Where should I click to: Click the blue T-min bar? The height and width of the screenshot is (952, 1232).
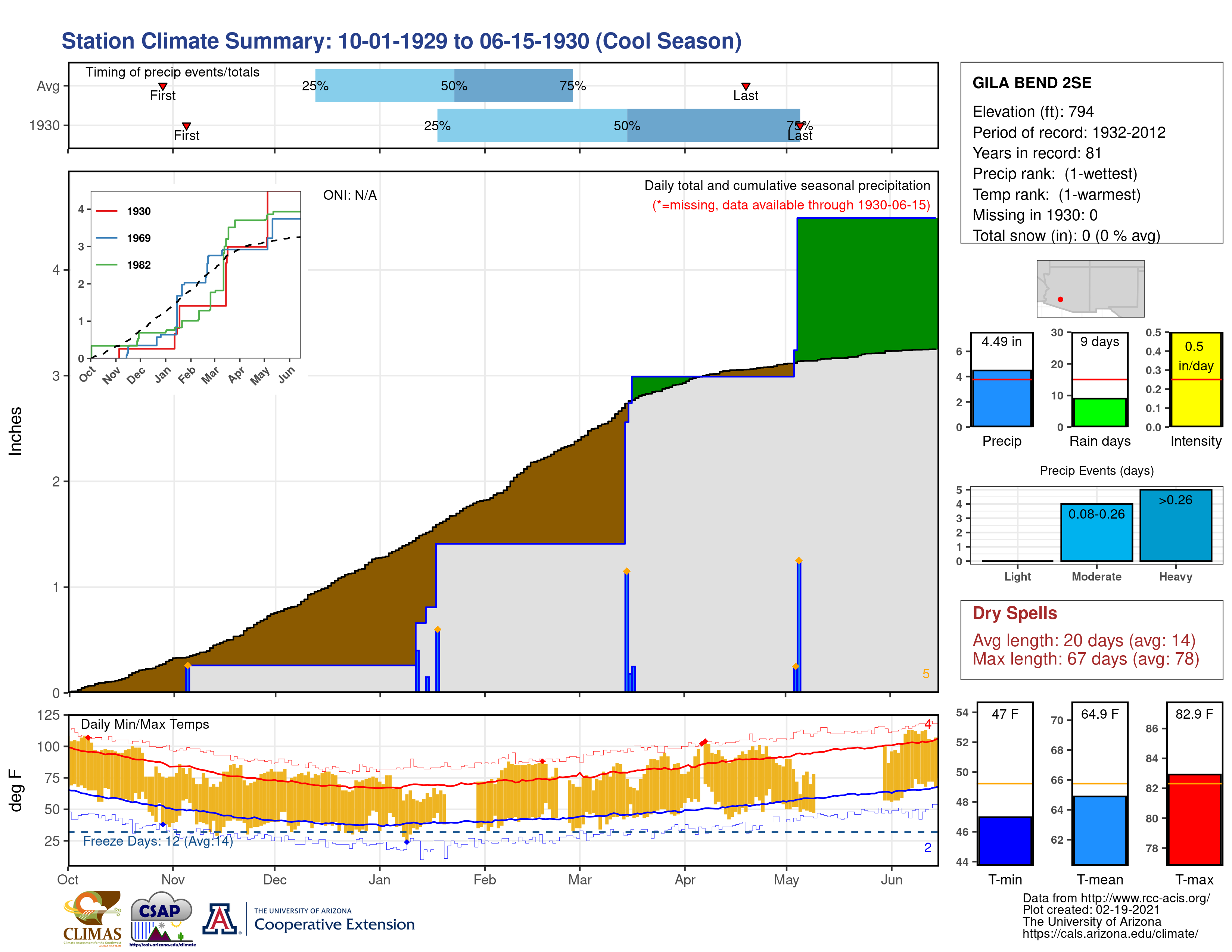pyautogui.click(x=1005, y=840)
